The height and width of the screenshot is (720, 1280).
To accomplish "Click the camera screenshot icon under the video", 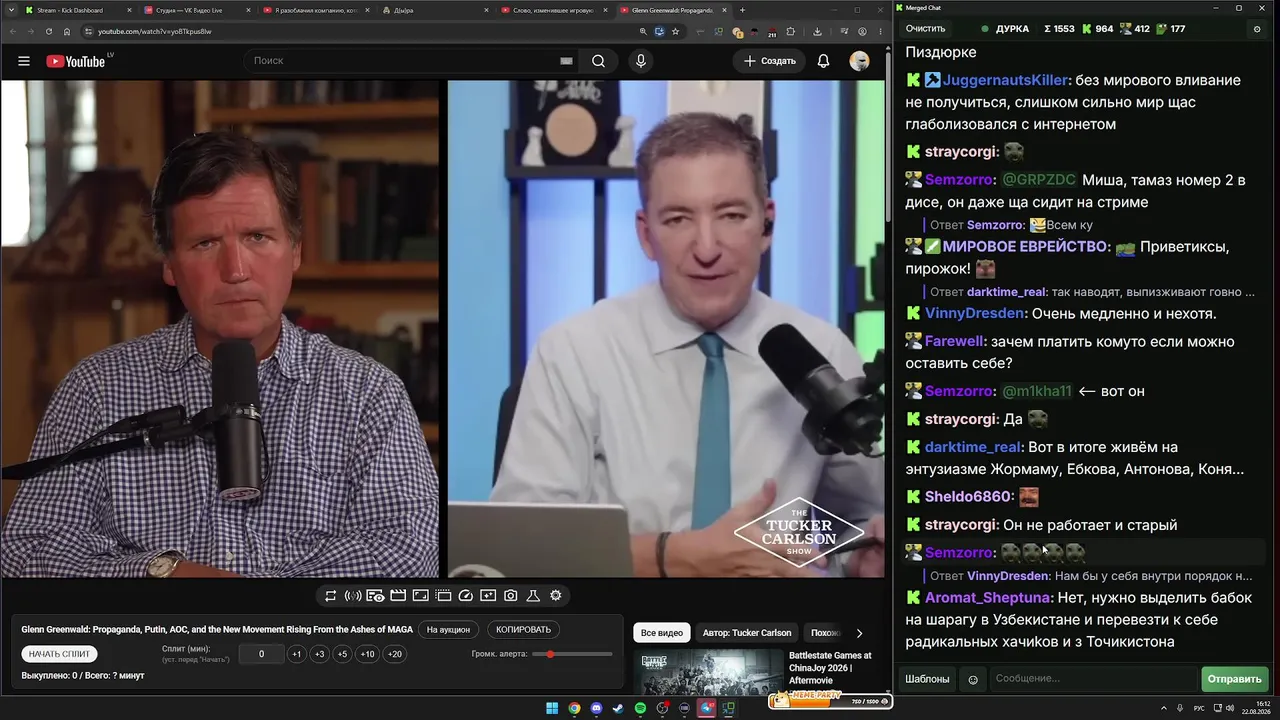I will [511, 596].
